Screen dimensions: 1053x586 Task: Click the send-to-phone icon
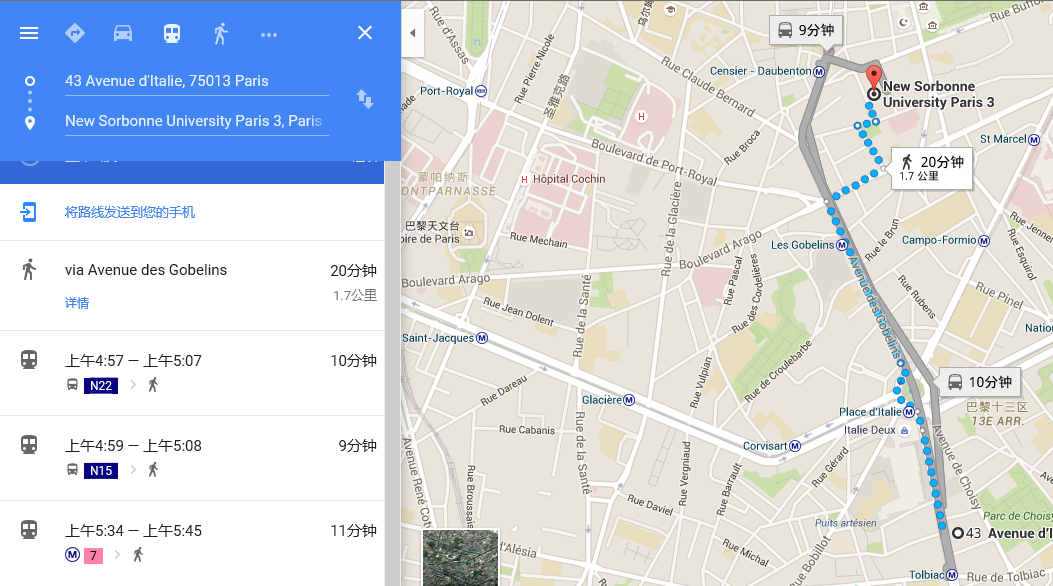(x=28, y=212)
